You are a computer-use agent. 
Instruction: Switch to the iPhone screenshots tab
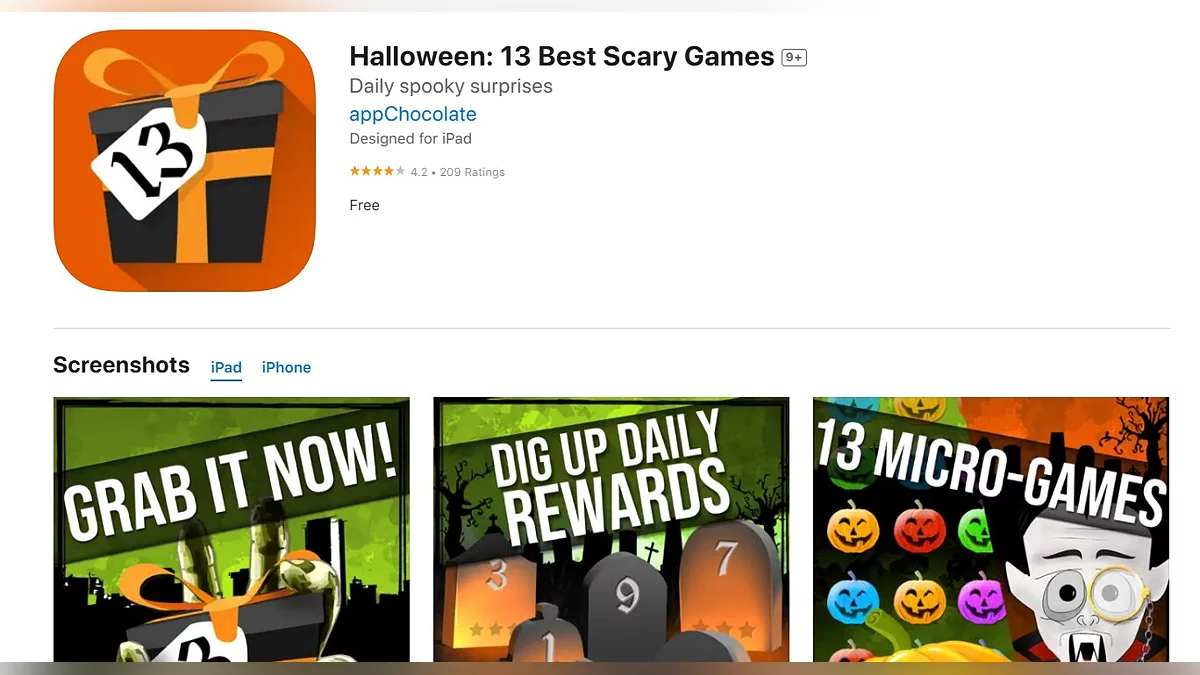coord(286,367)
